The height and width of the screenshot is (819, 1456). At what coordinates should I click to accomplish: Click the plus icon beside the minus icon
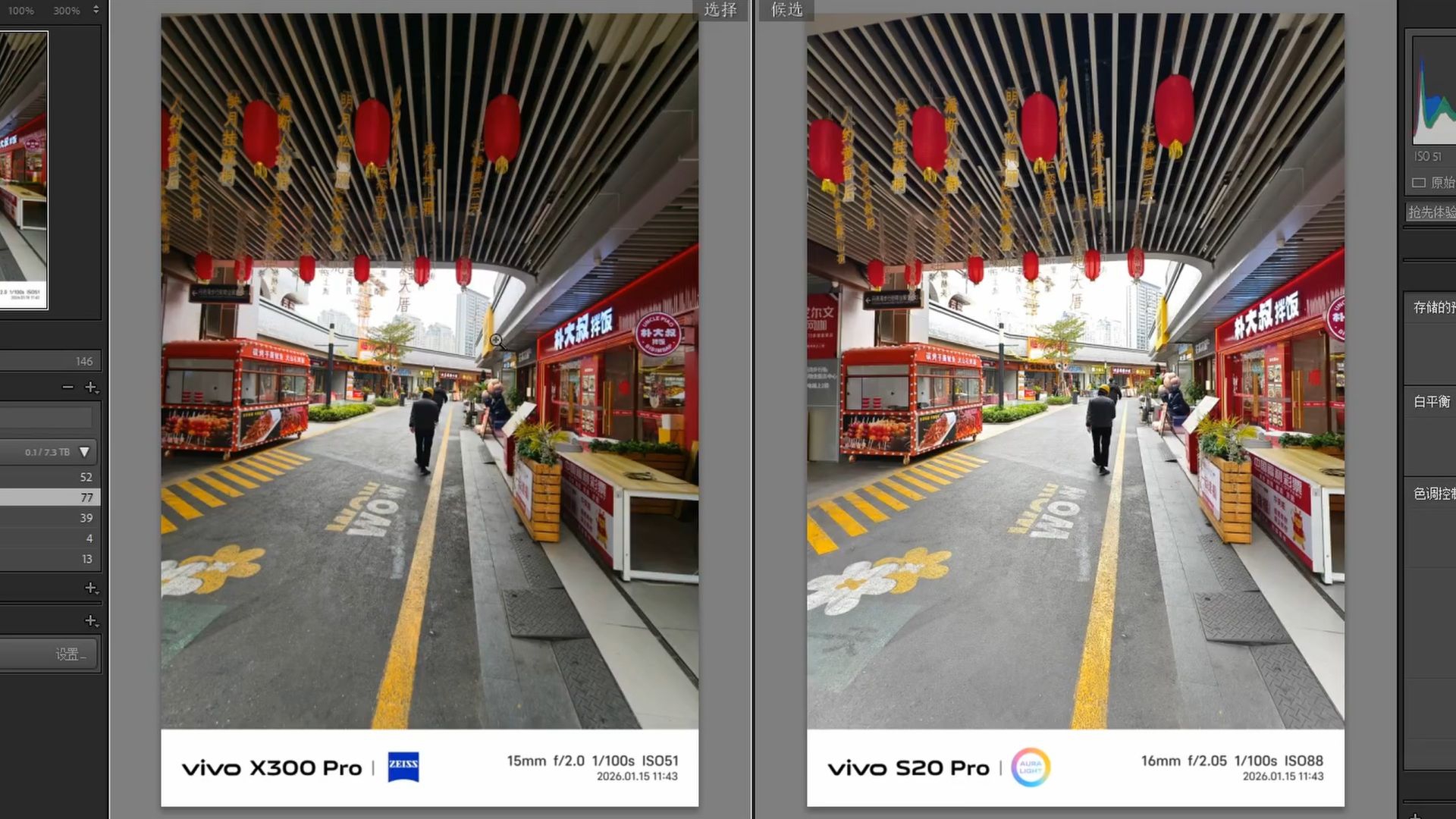[x=91, y=388]
